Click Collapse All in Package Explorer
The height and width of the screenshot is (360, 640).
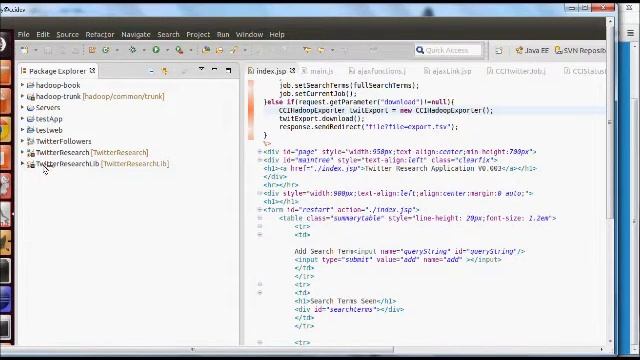[151, 71]
